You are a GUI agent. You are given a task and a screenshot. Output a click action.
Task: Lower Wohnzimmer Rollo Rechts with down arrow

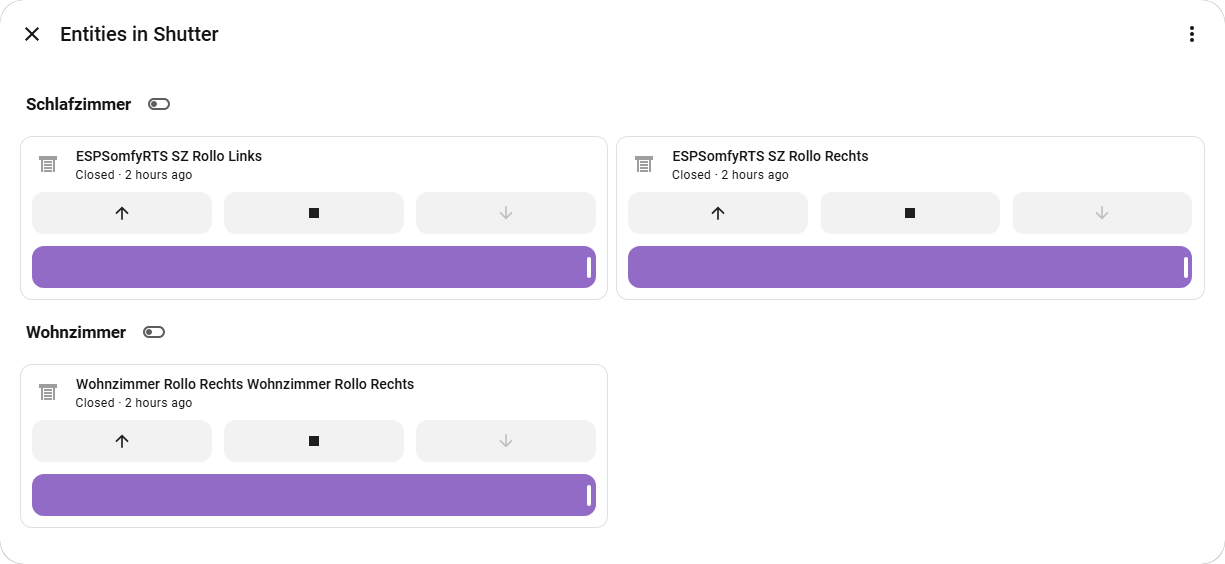point(506,441)
